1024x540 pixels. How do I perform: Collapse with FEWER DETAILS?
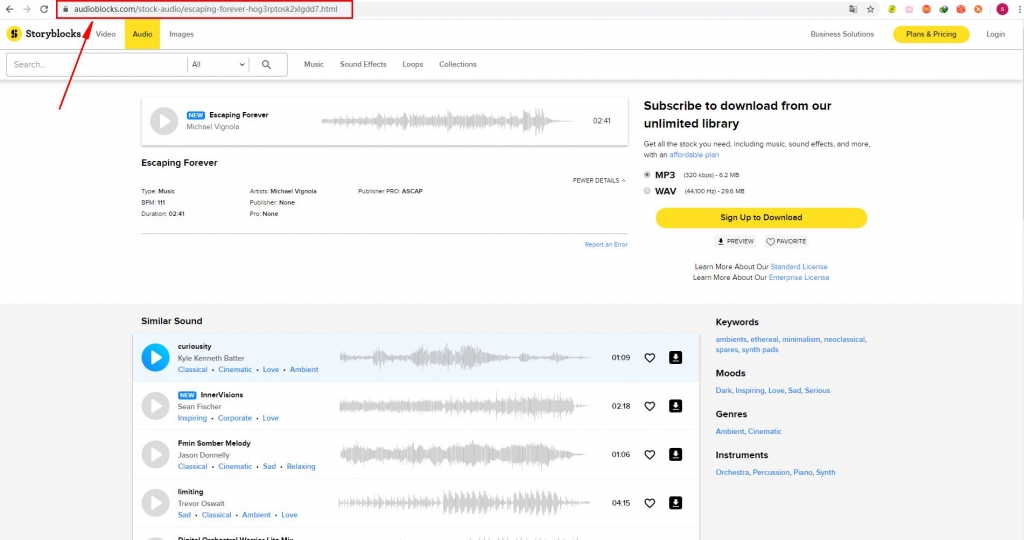(x=598, y=181)
